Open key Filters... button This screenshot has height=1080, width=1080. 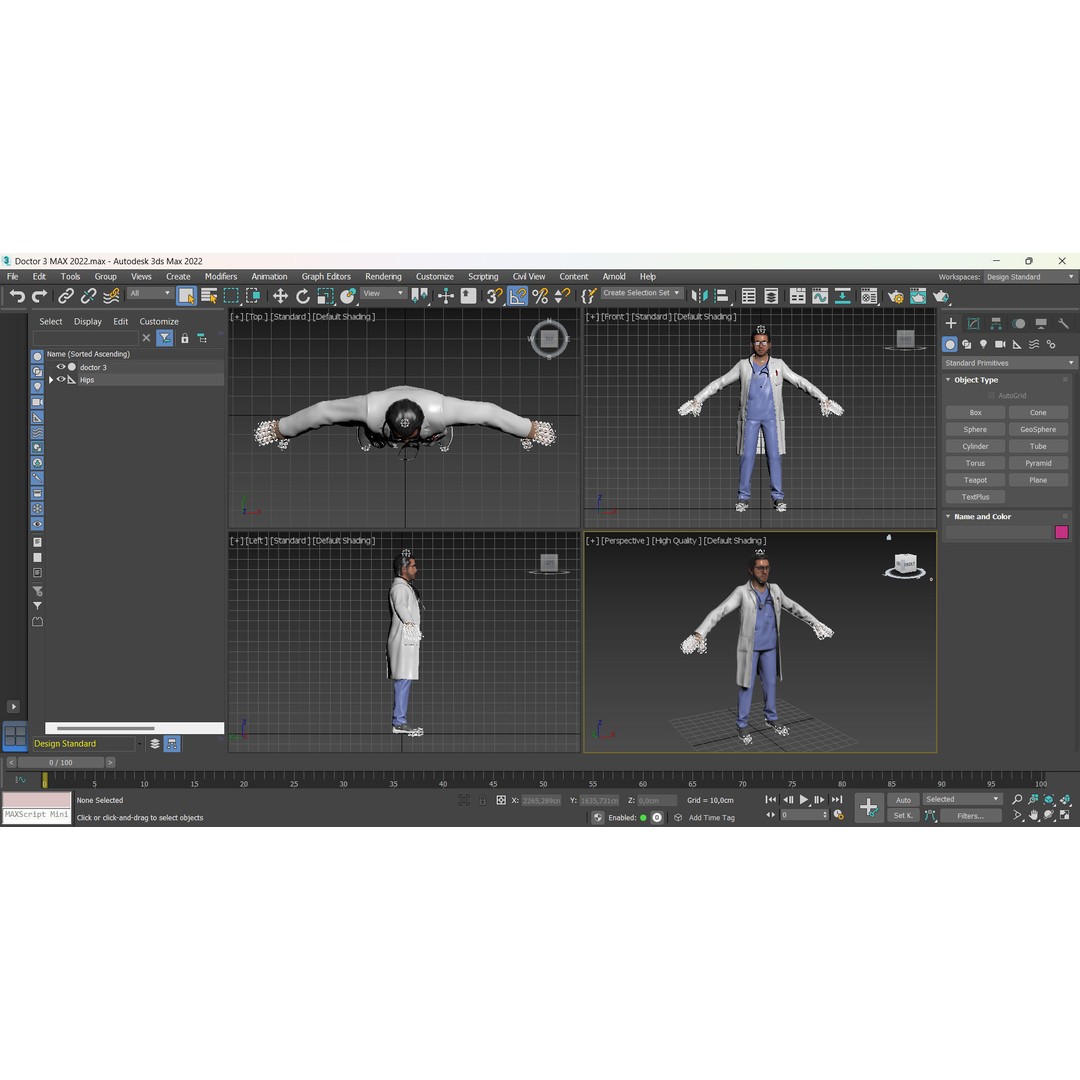tap(970, 816)
